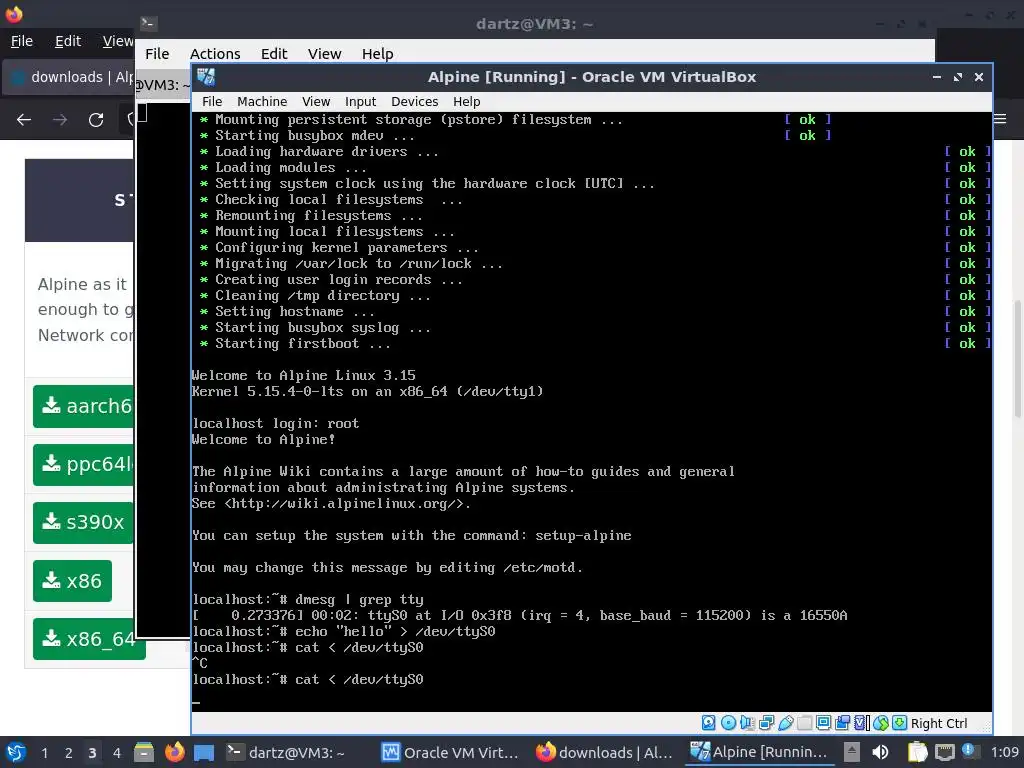
Task: Click the show desktop icon in taskbar
Action: click(x=204, y=752)
